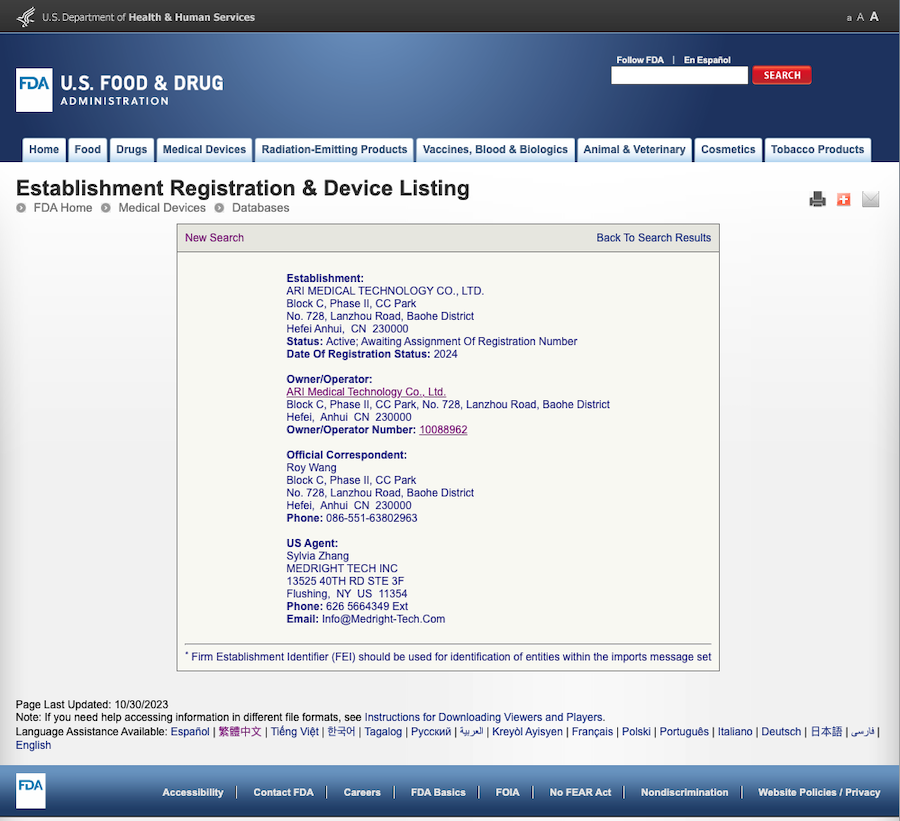
Task: Select Français language link
Action: coord(592,731)
